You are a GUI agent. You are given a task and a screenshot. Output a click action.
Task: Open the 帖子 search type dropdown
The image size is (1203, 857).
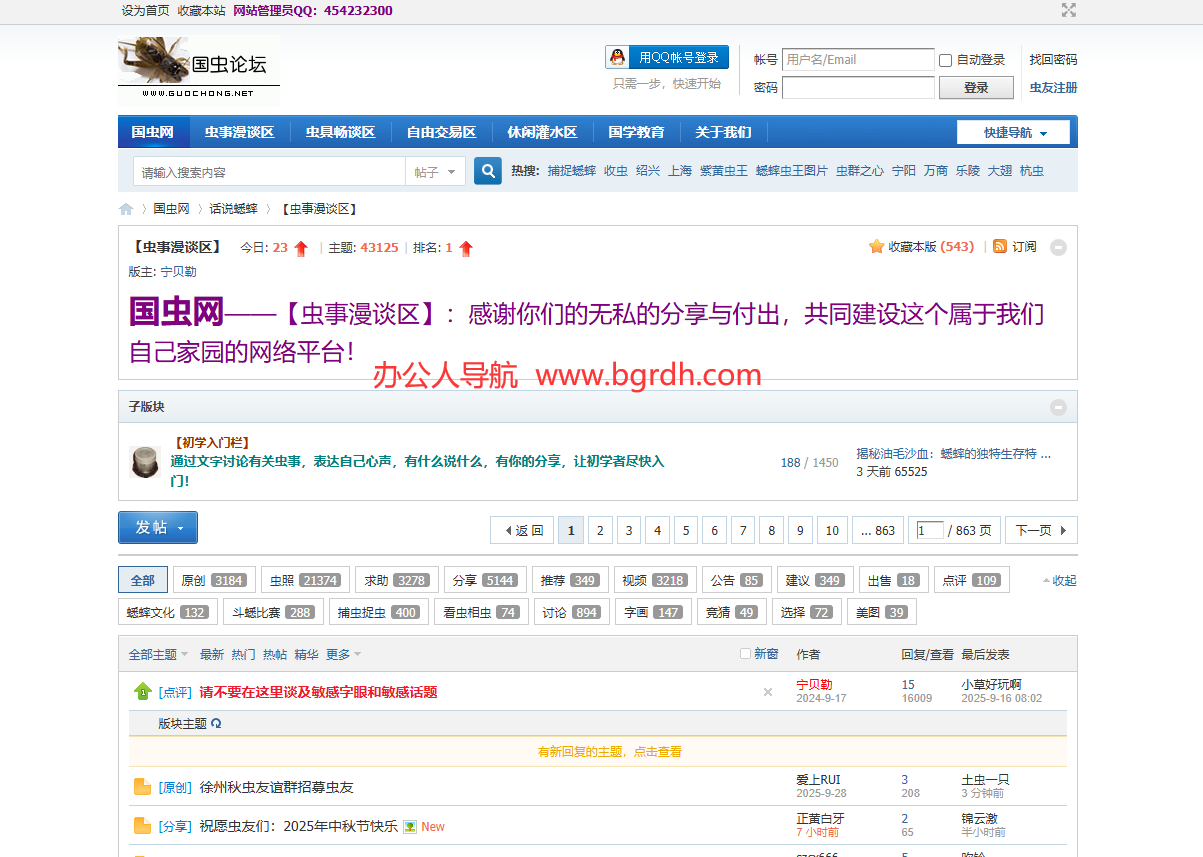[x=435, y=172]
